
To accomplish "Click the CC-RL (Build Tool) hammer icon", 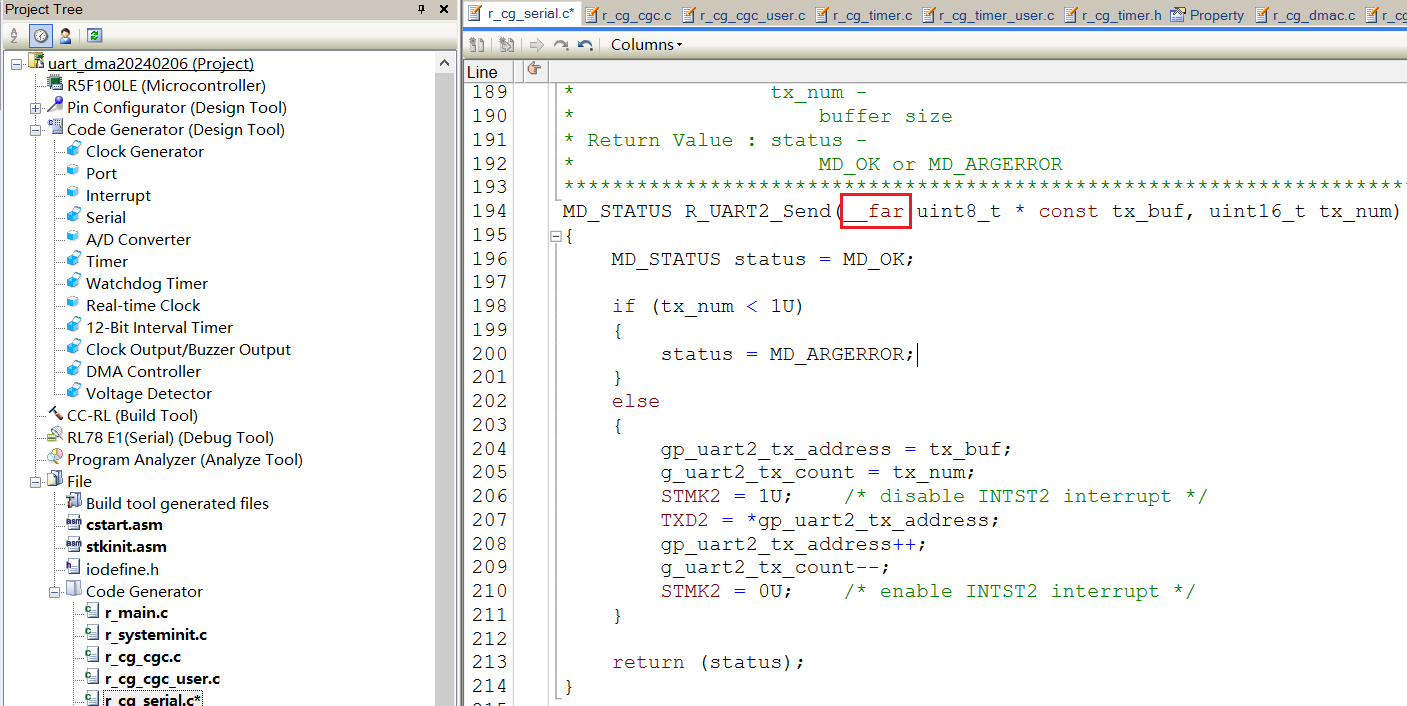I will tap(56, 414).
